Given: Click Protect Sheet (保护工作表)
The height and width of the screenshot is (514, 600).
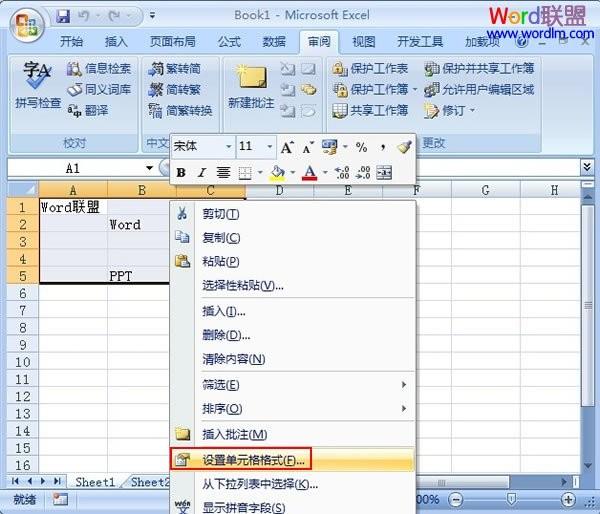Looking at the screenshot, I should 370,69.
